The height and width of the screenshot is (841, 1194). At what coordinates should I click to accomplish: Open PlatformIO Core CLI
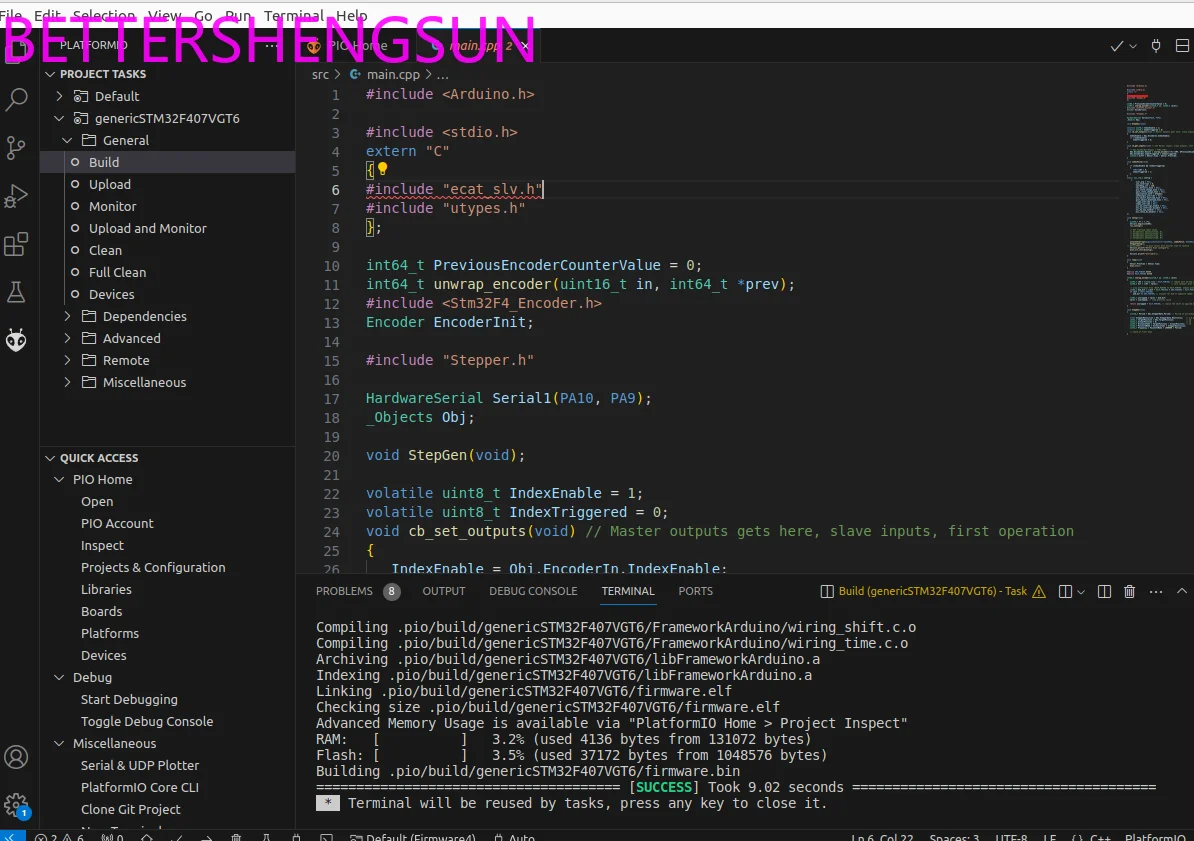pos(140,788)
